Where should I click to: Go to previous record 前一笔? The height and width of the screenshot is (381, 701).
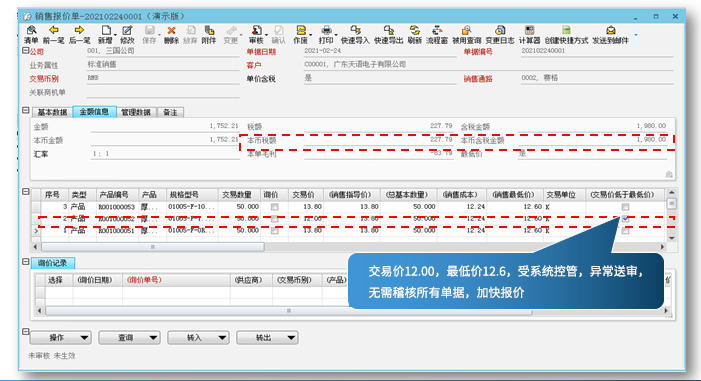pyautogui.click(x=54, y=34)
